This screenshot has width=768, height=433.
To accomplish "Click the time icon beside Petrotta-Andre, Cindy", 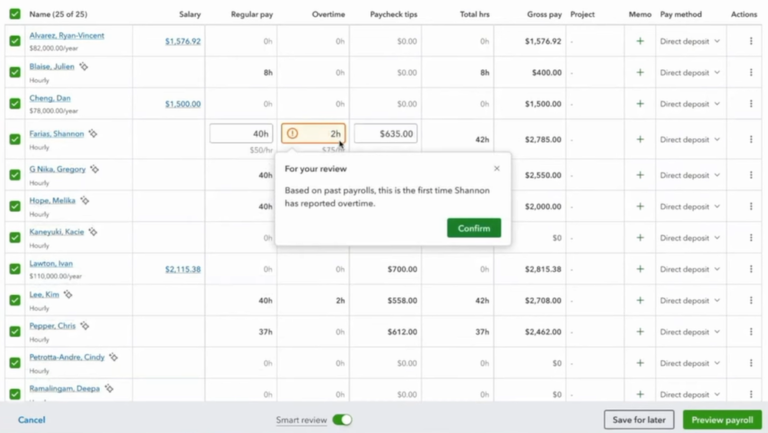I will 113,357.
